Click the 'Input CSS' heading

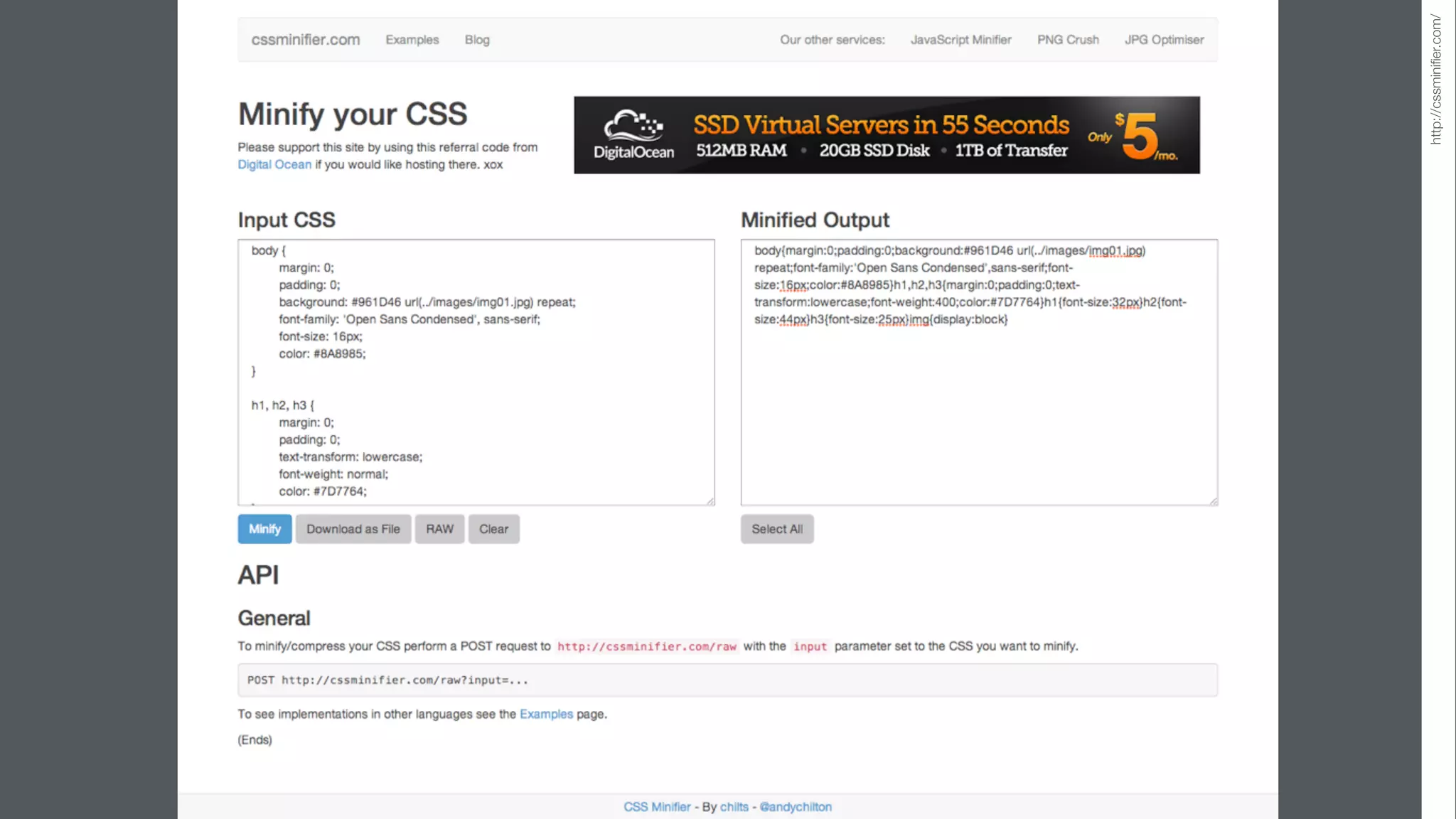point(287,220)
